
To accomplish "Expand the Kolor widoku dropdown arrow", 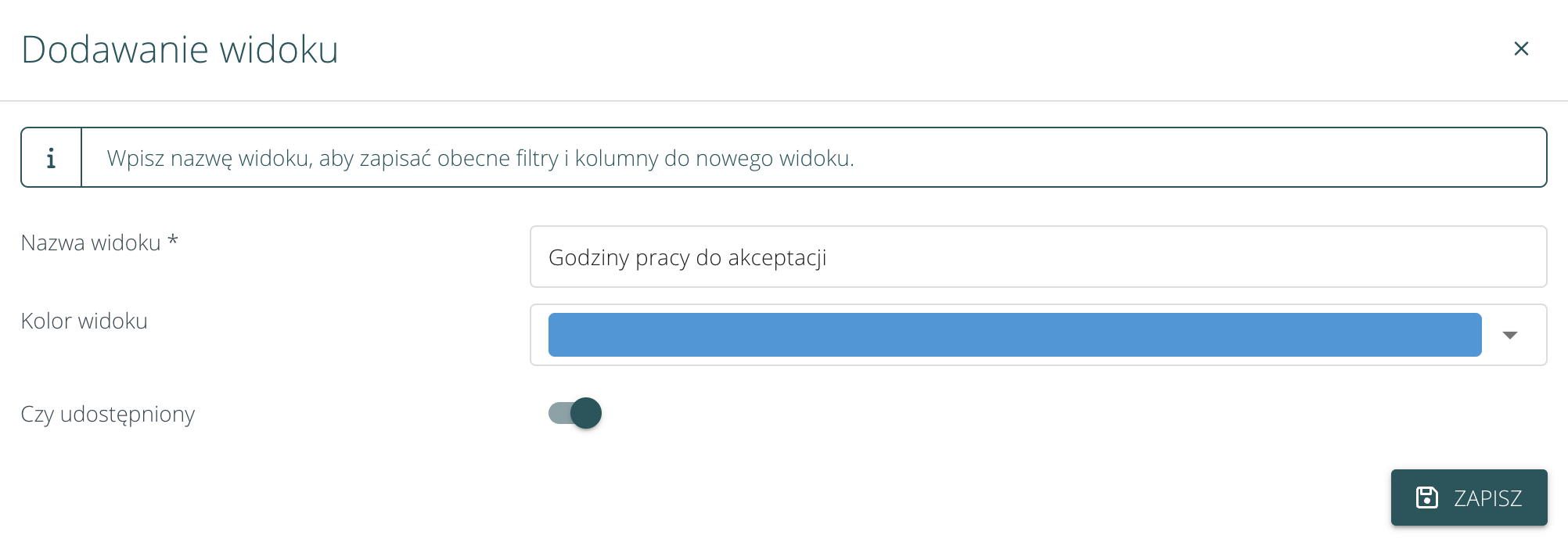I will [x=1510, y=335].
